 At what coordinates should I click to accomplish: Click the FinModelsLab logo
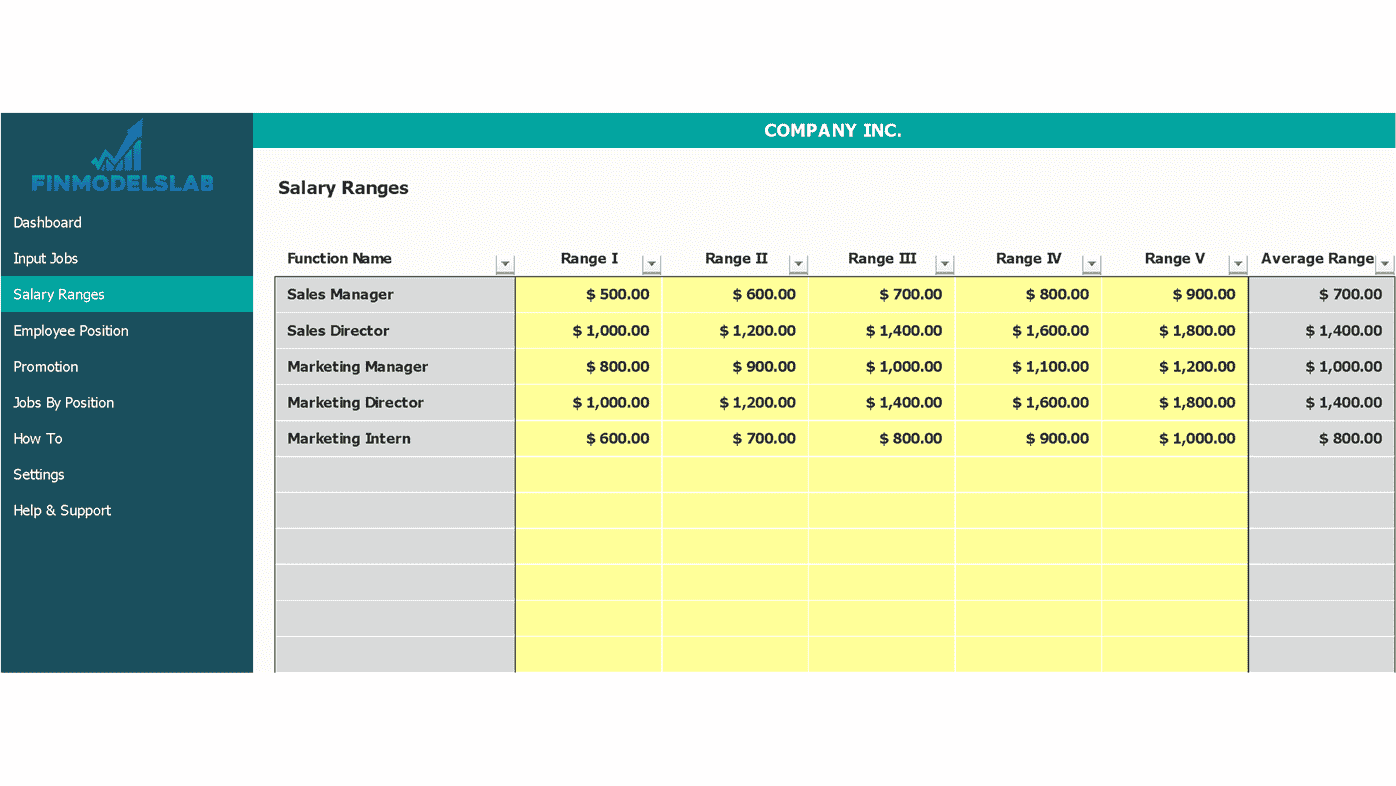(122, 156)
